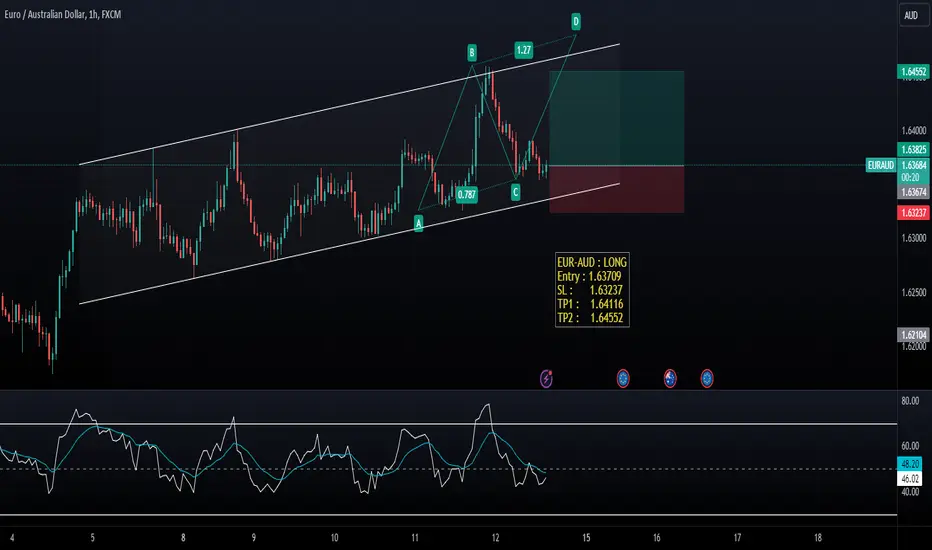
Task: Click date label 8 on time axis
Action: coord(183,538)
